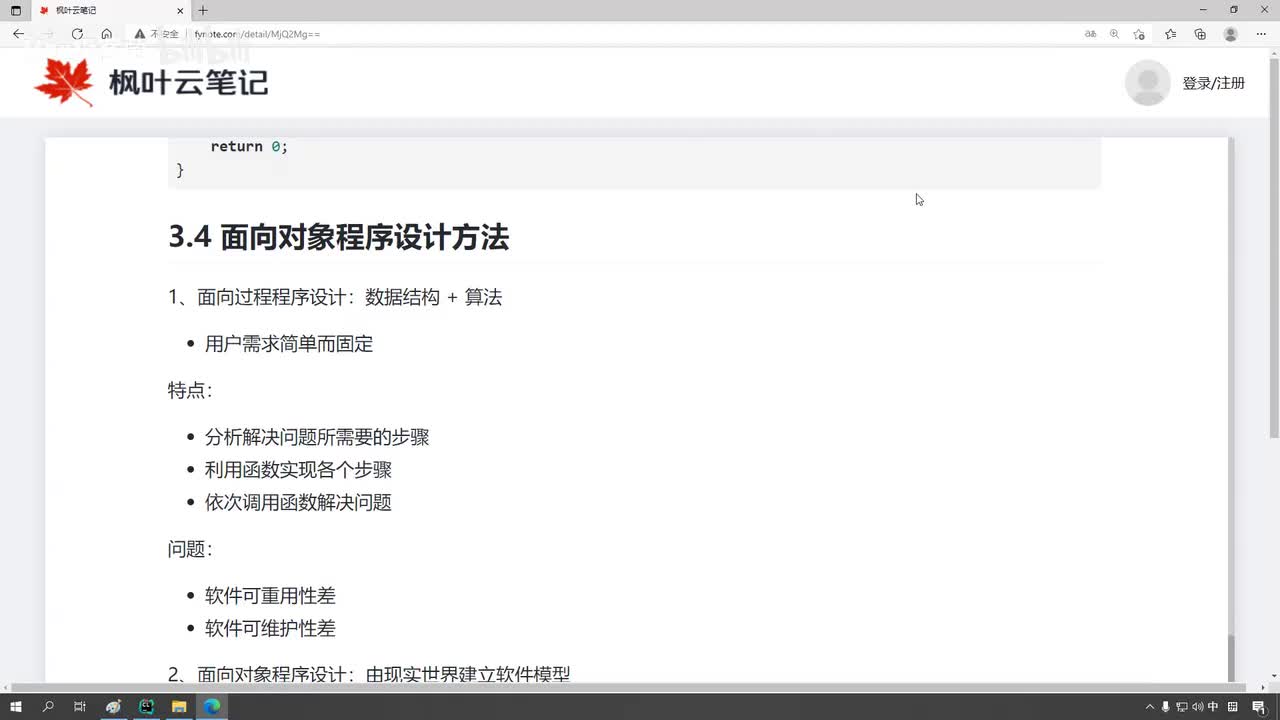Open the tab actions menu icon
This screenshot has height=720, width=1280.
(x=15, y=10)
